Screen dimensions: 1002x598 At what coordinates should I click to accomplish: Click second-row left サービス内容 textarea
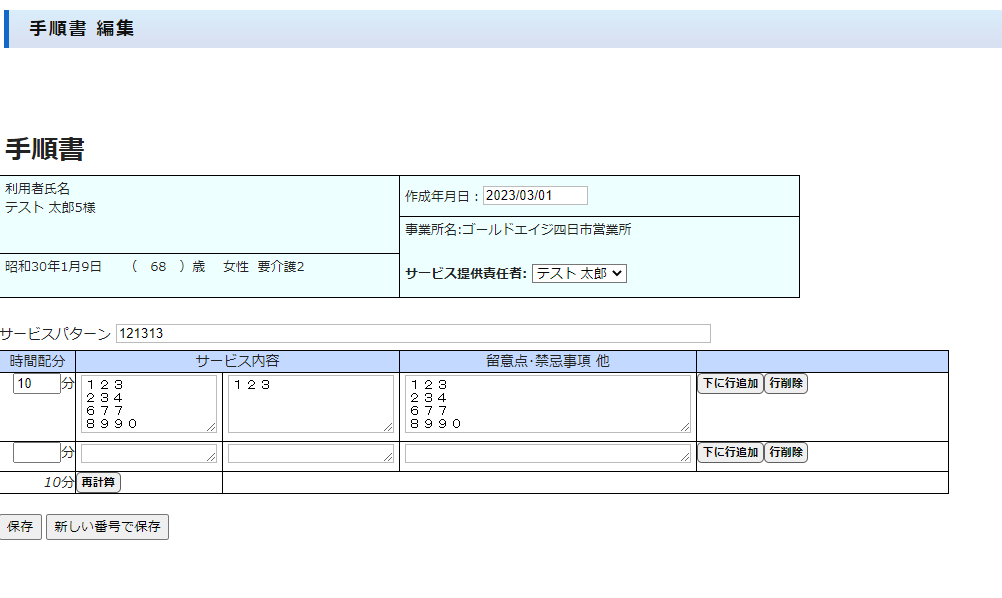pos(148,454)
